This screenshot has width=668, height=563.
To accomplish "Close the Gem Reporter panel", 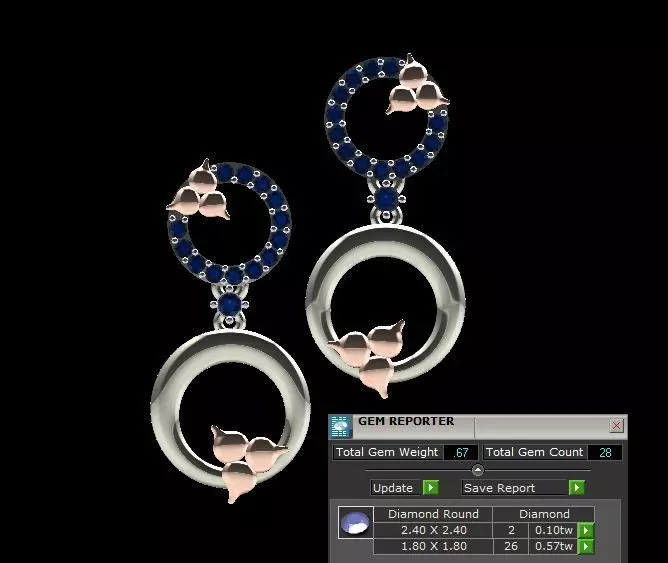I will point(616,425).
